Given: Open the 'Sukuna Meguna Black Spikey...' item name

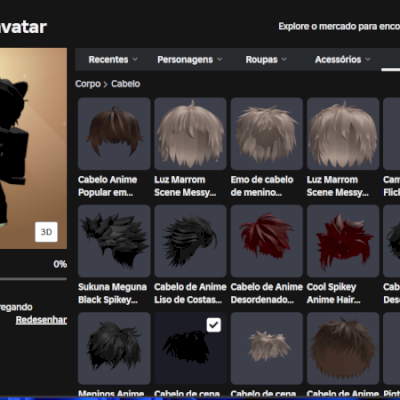Looking at the screenshot, I should click(x=112, y=293).
